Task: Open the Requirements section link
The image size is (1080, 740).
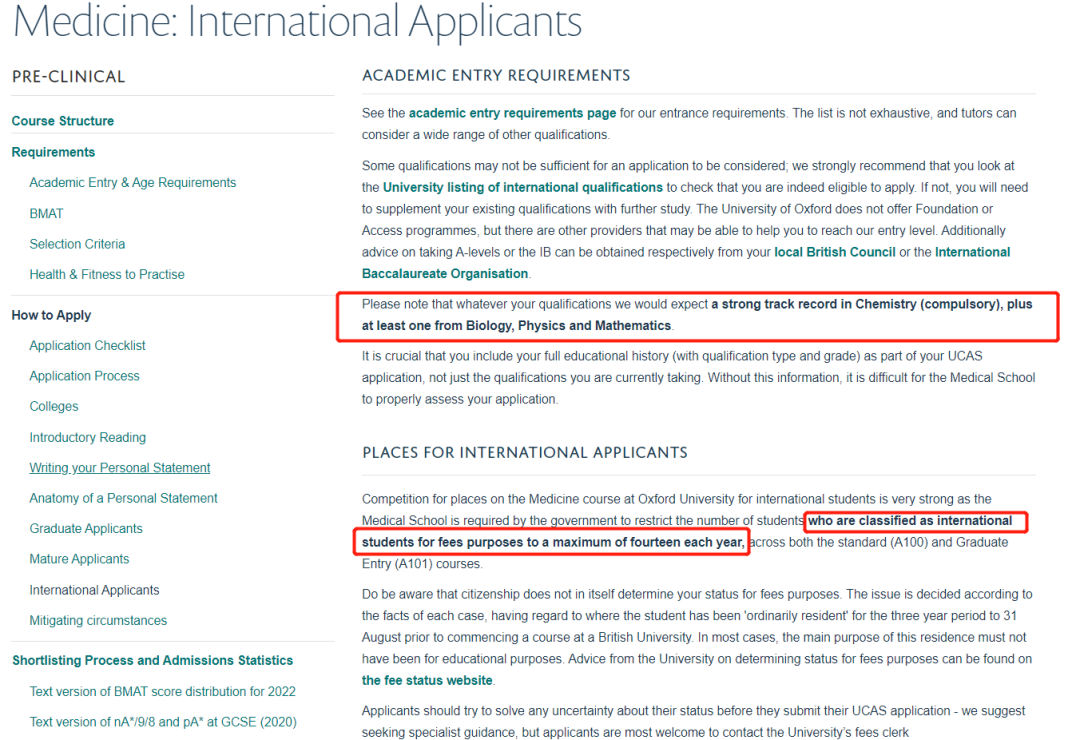Action: coord(53,152)
